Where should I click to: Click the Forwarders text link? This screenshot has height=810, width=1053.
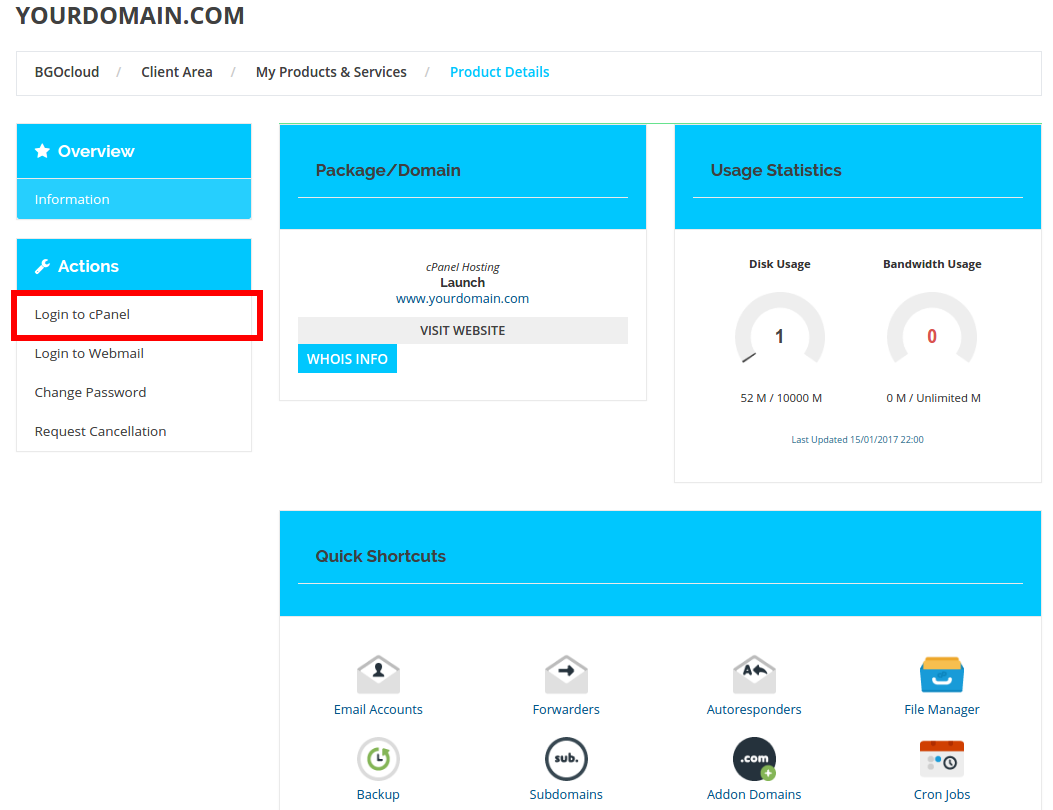click(x=566, y=709)
